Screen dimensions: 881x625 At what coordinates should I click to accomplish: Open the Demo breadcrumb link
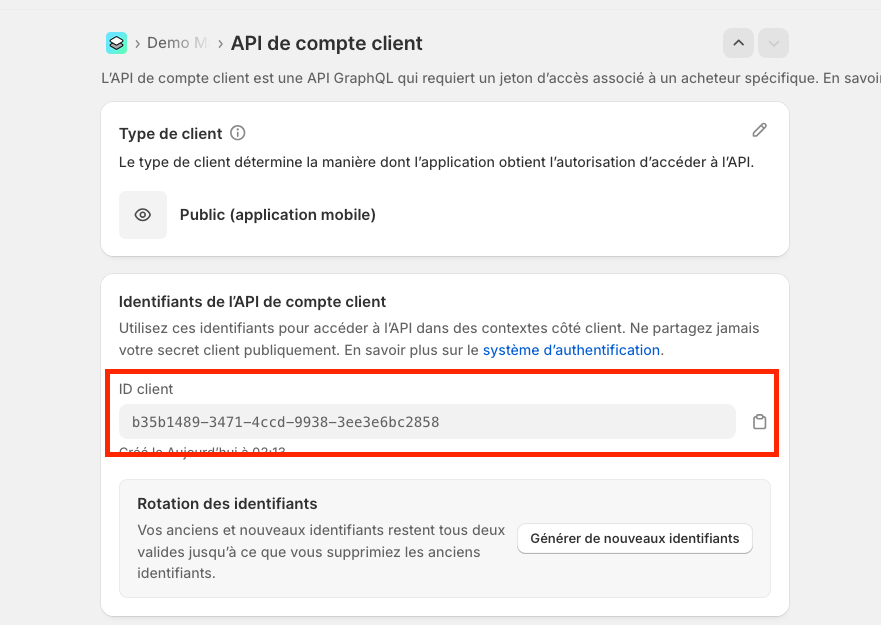click(x=176, y=43)
